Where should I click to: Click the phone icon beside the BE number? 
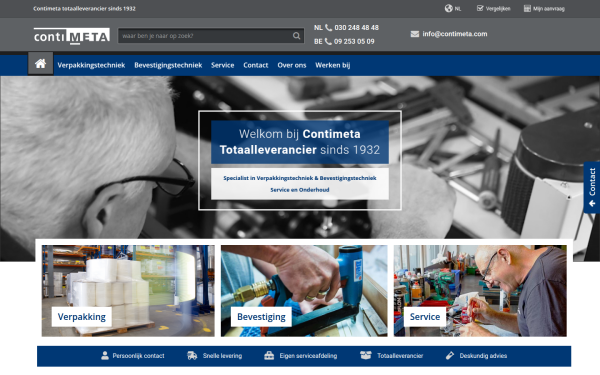click(328, 41)
